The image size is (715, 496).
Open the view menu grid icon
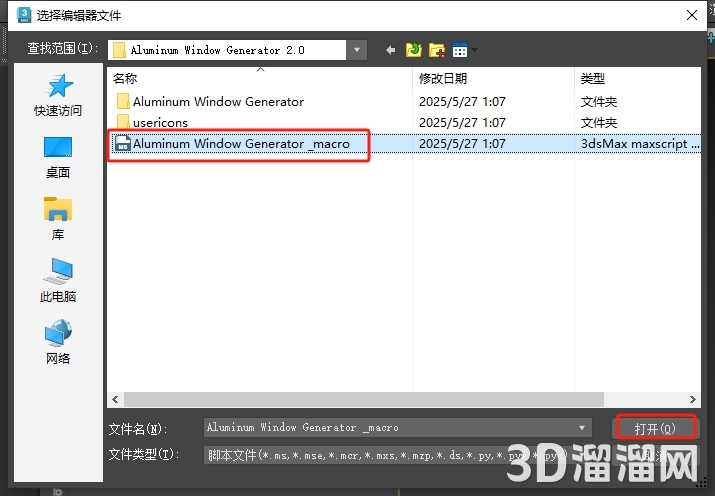coord(460,50)
